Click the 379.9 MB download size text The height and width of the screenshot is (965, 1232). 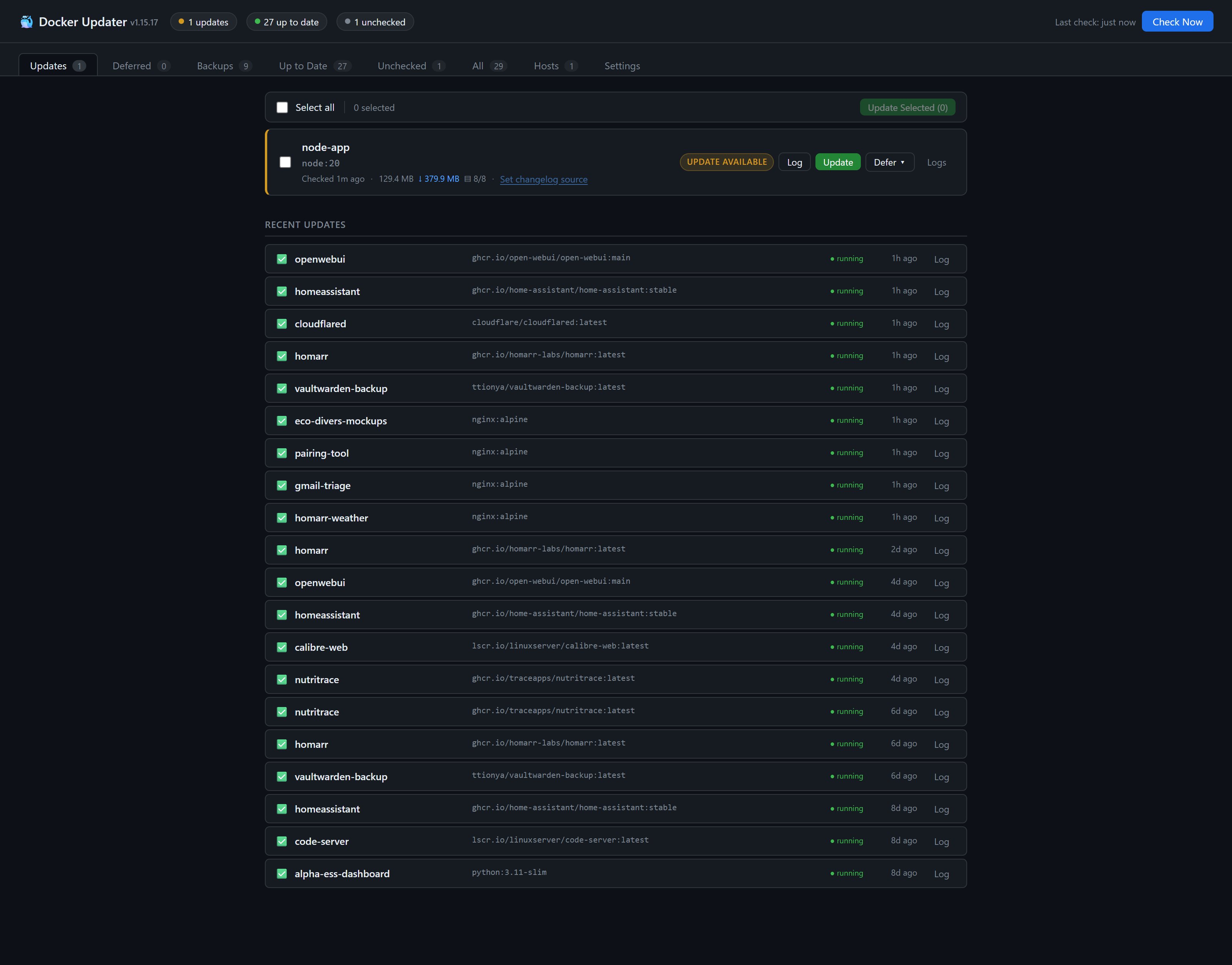coord(439,179)
